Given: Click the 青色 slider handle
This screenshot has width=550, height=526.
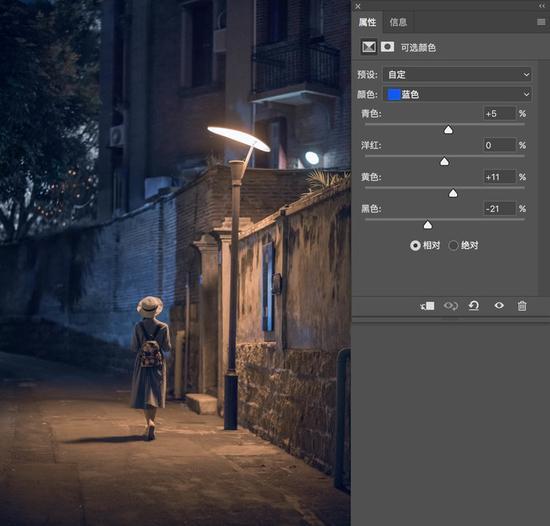Looking at the screenshot, I should (448, 130).
